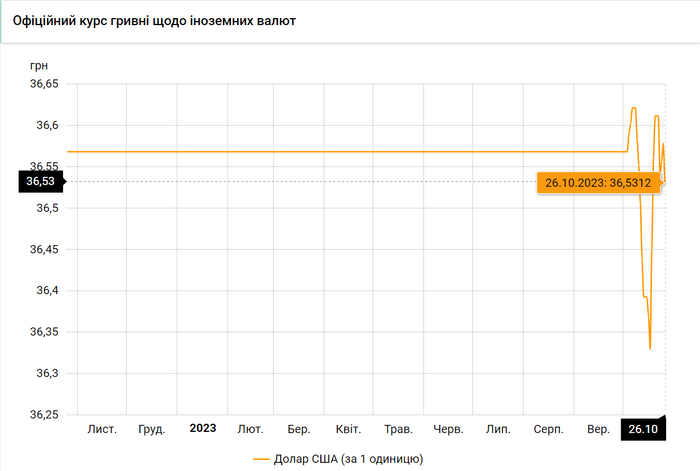Click the Лют. month axis label
The width and height of the screenshot is (700, 471).
click(x=250, y=429)
